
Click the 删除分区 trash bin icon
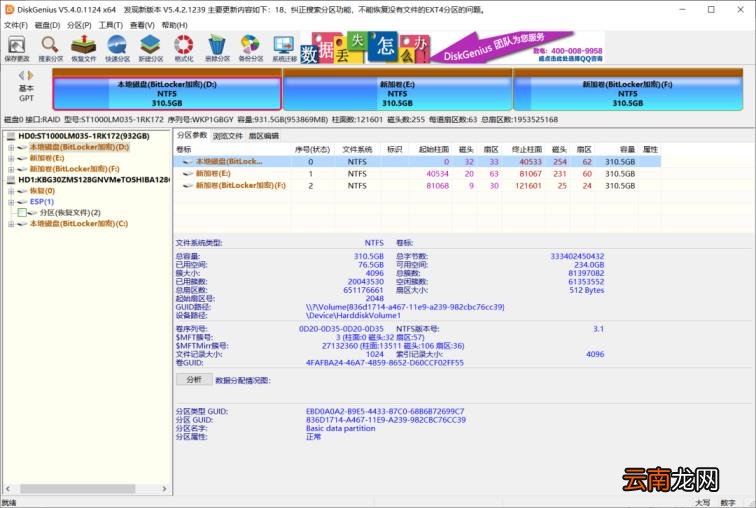click(x=217, y=48)
